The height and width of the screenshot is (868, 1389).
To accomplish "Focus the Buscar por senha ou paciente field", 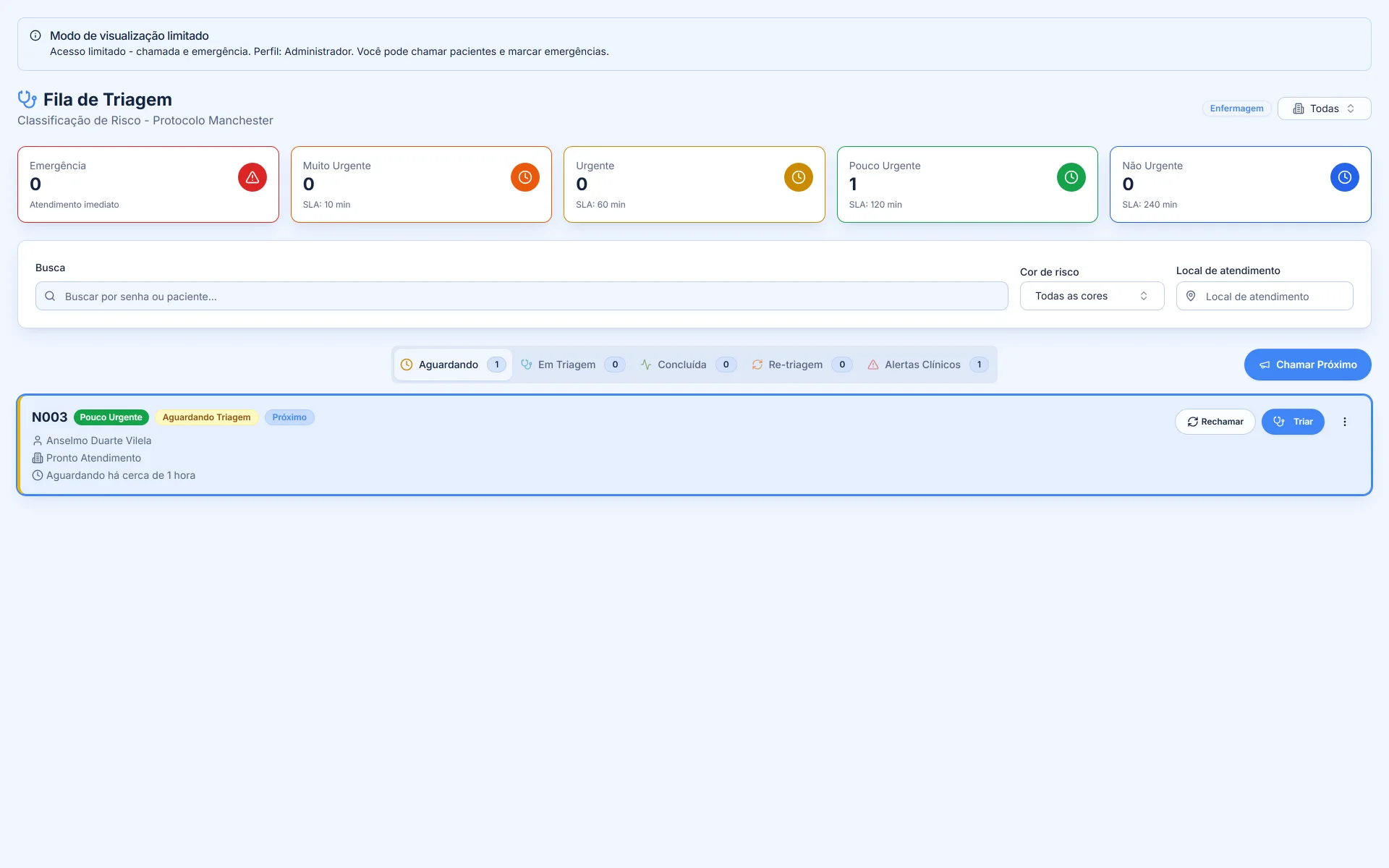I will [522, 296].
